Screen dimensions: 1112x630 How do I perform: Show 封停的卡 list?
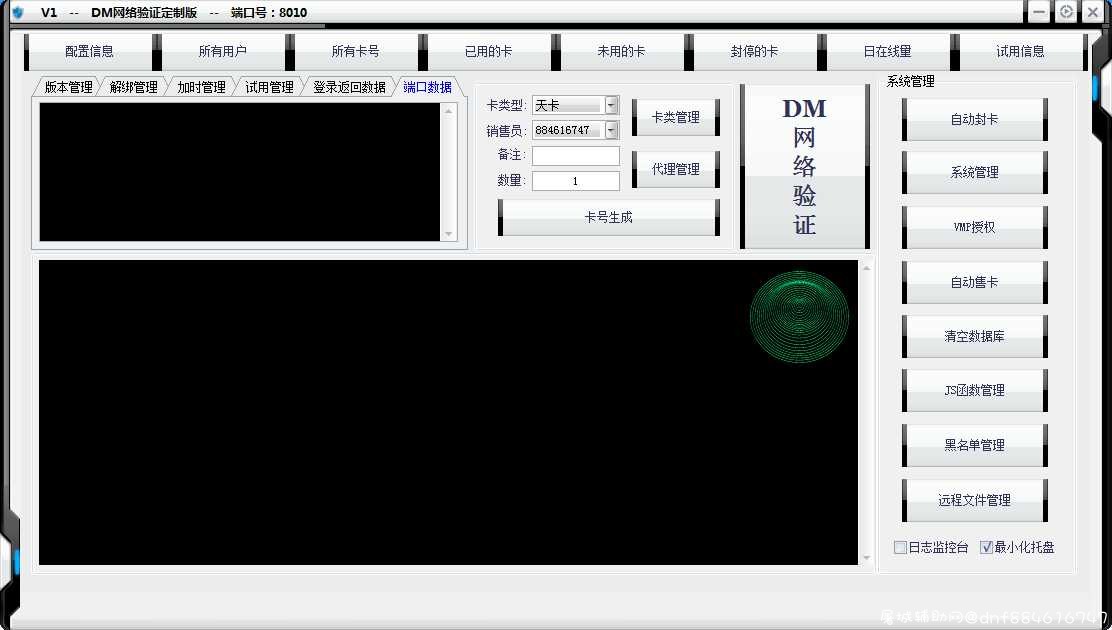tap(755, 52)
